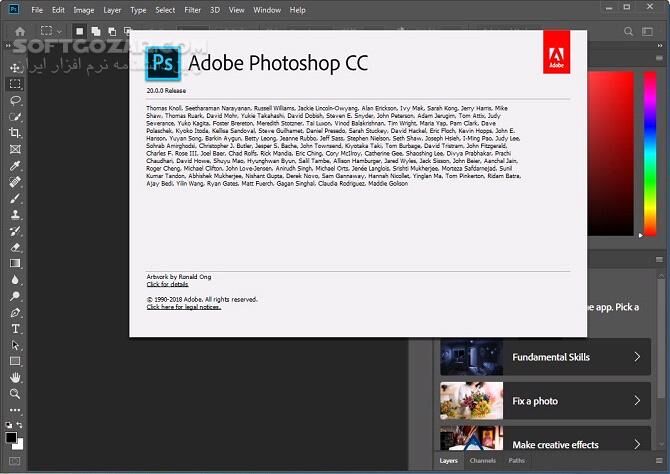Open the Image menu
Viewport: 670px width, 474px height.
[84, 10]
